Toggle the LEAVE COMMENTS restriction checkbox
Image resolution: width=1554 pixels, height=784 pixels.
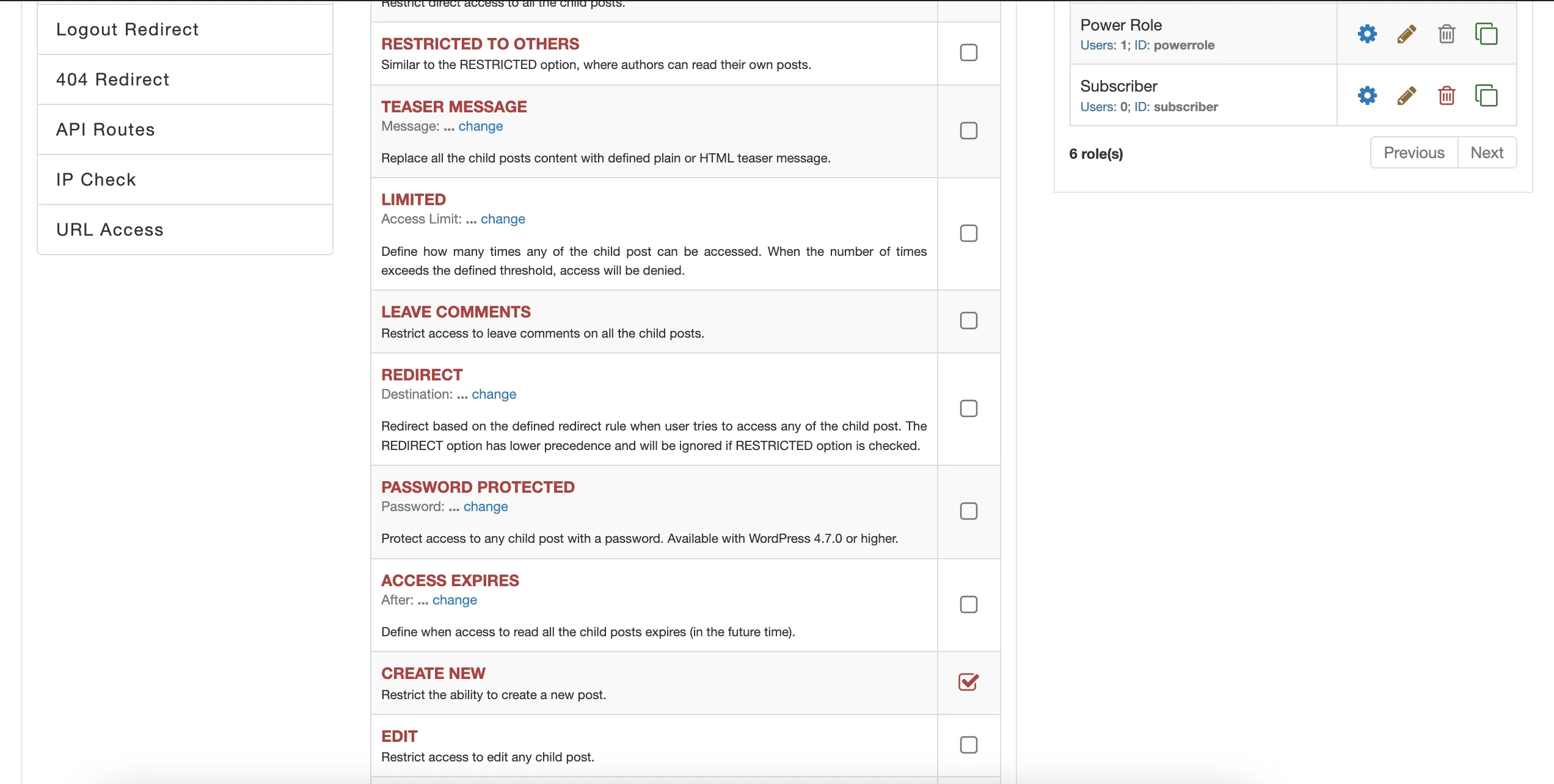point(969,321)
